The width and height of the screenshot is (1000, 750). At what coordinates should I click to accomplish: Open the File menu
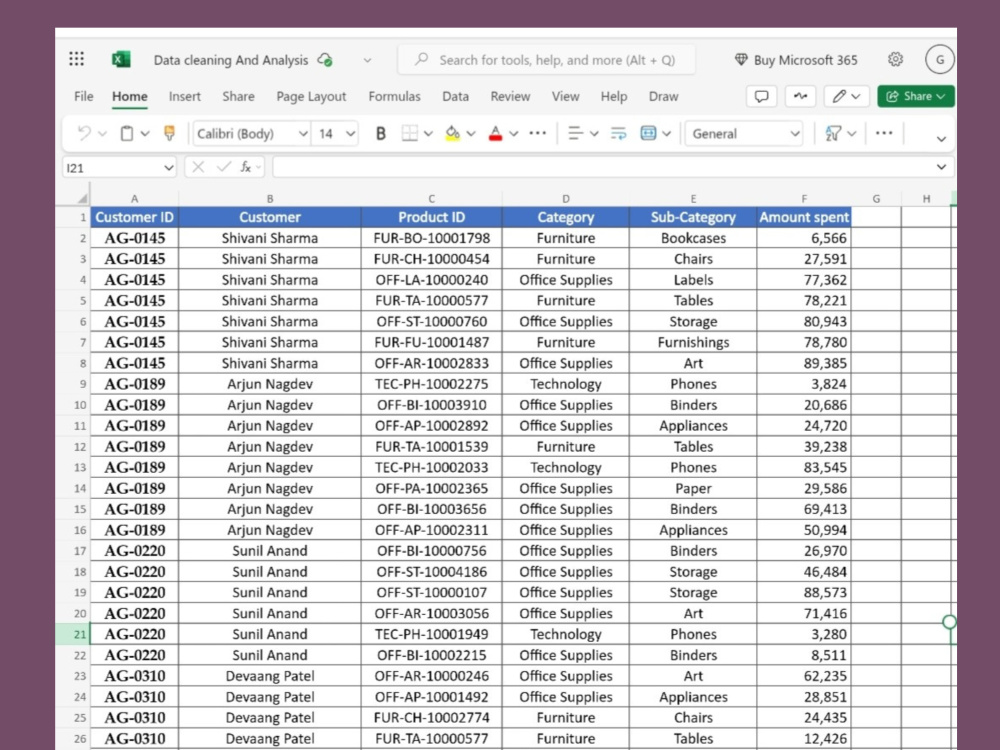tap(84, 96)
